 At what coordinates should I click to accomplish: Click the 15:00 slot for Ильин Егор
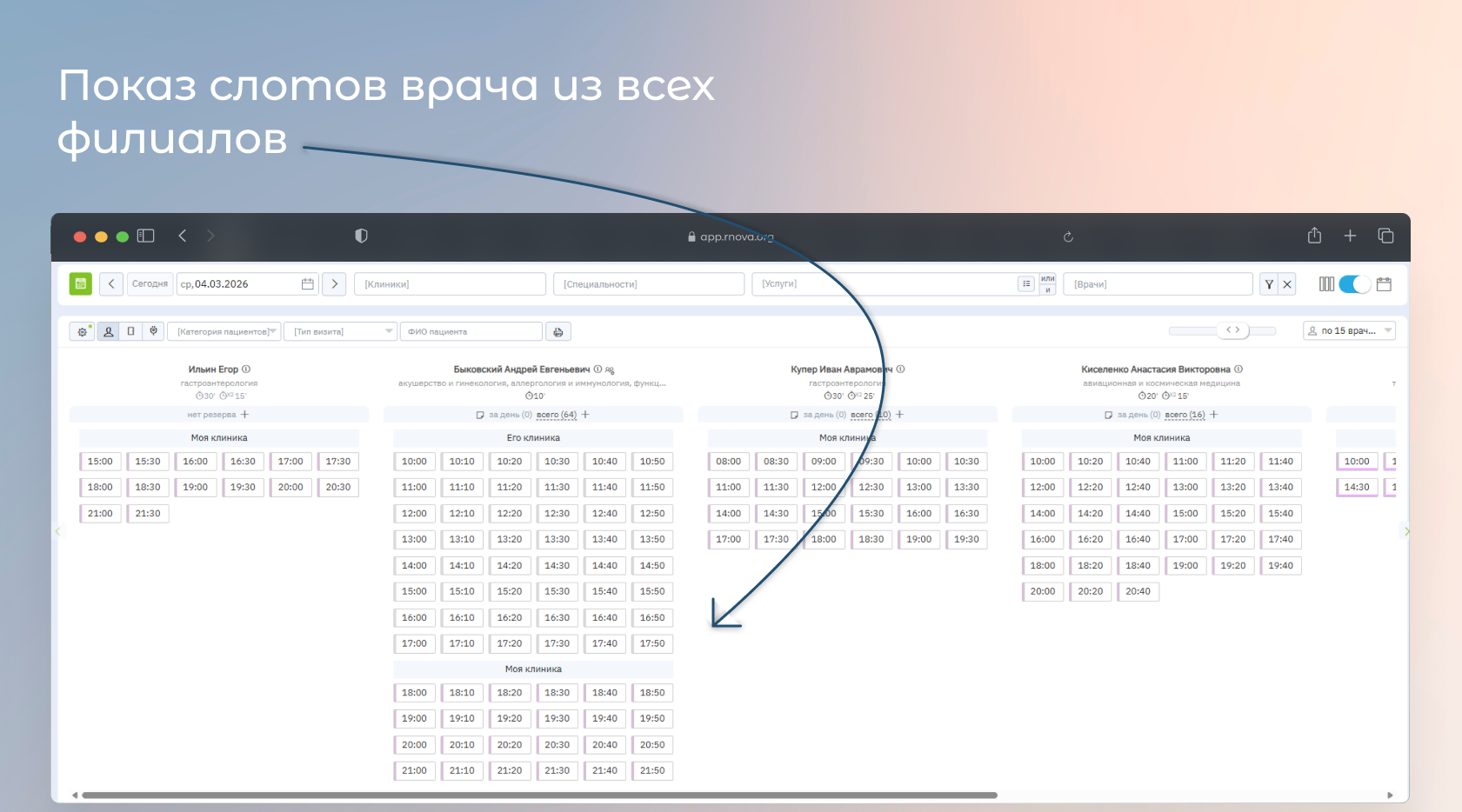point(100,462)
